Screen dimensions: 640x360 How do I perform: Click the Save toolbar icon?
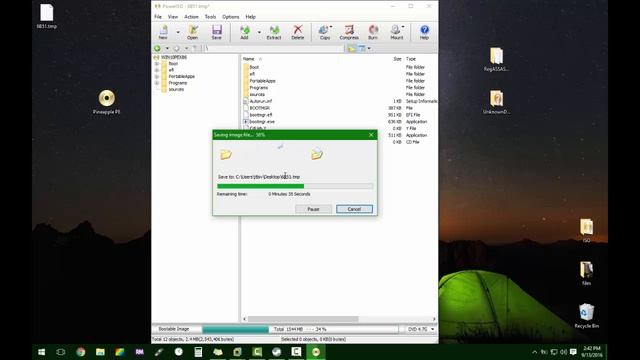[x=216, y=32]
